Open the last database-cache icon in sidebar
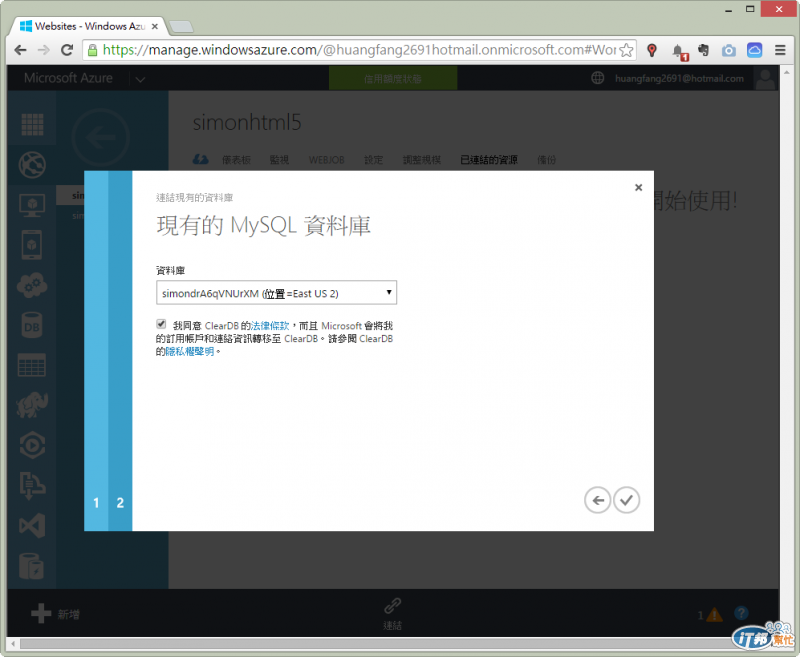This screenshot has width=800, height=657. (x=32, y=566)
